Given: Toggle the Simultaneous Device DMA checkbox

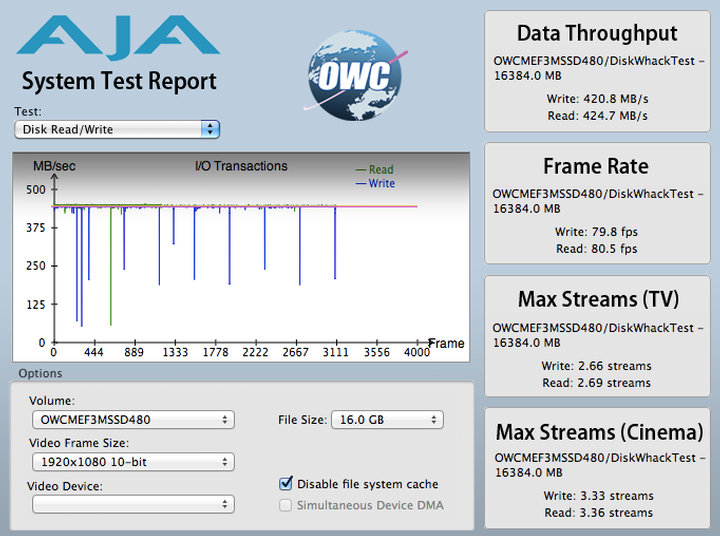Looking at the screenshot, I should tap(288, 505).
